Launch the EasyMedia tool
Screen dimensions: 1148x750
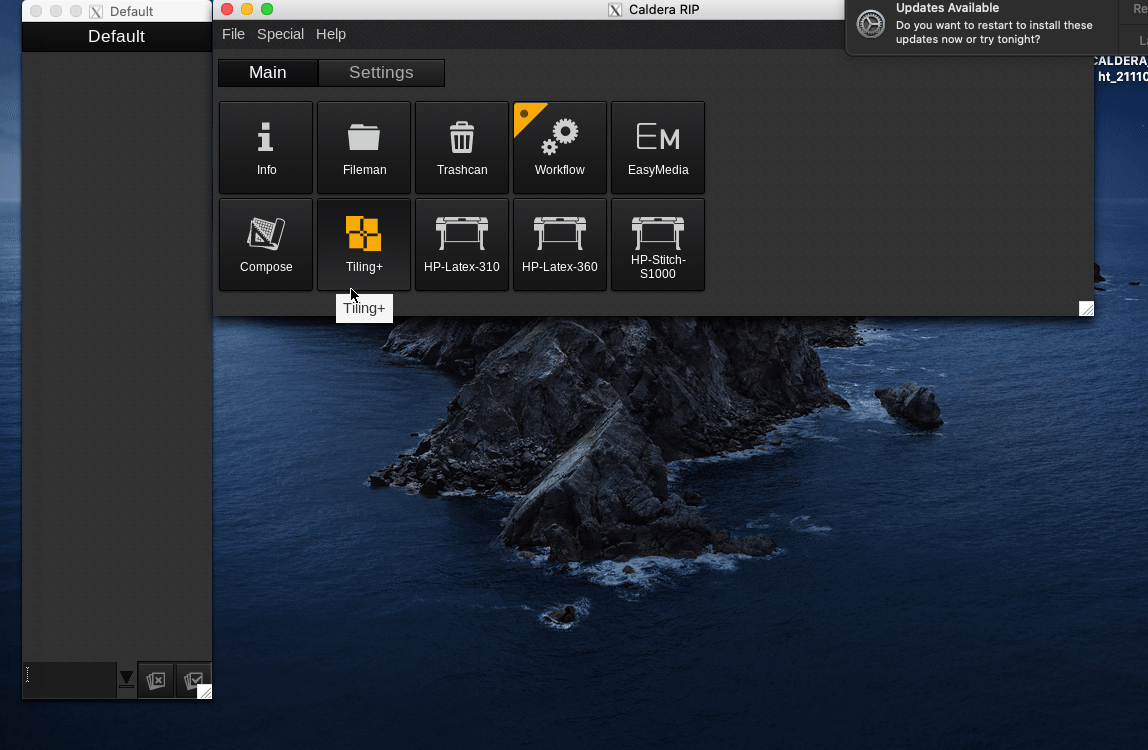657,147
